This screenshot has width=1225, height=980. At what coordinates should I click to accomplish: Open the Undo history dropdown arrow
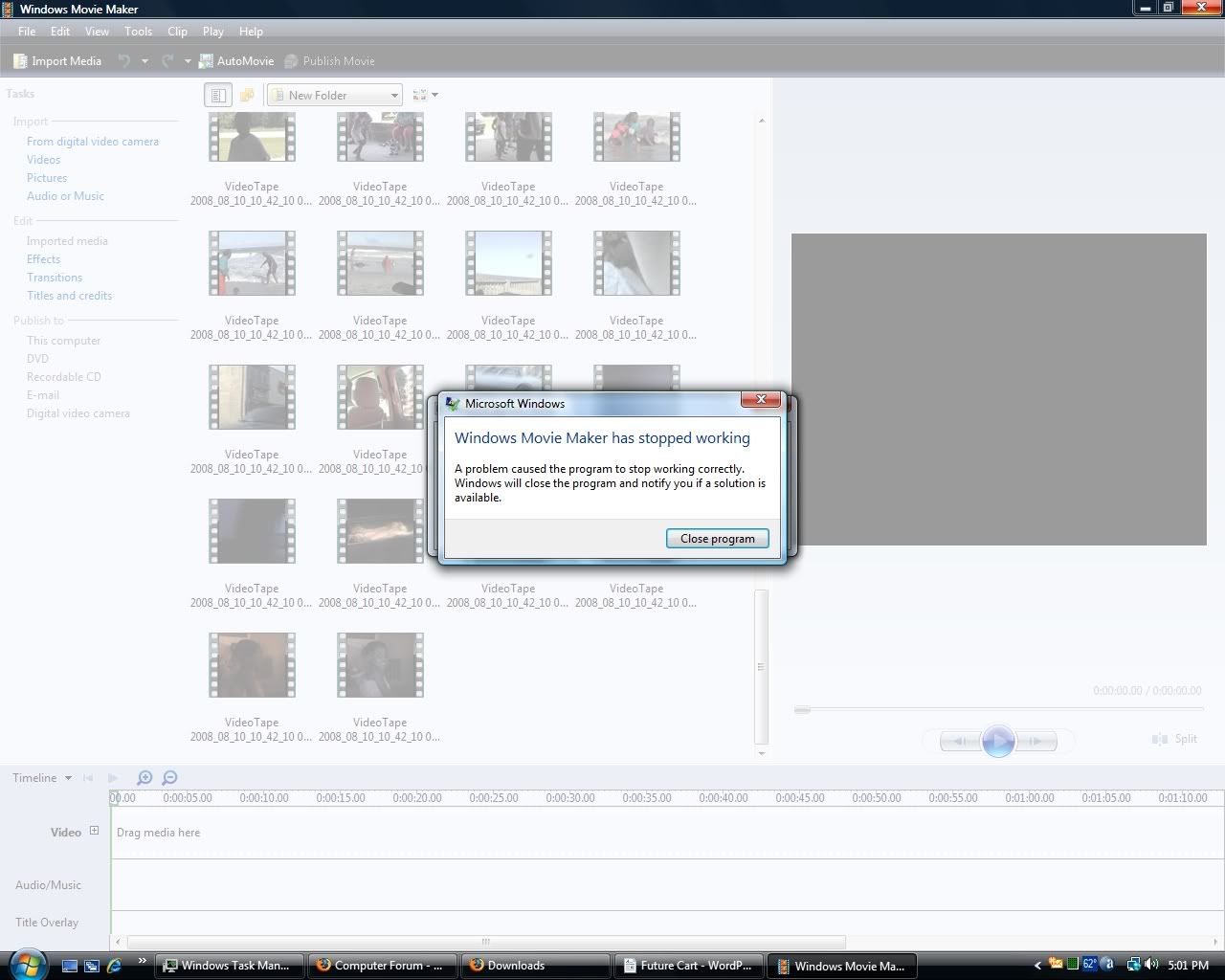[x=145, y=61]
